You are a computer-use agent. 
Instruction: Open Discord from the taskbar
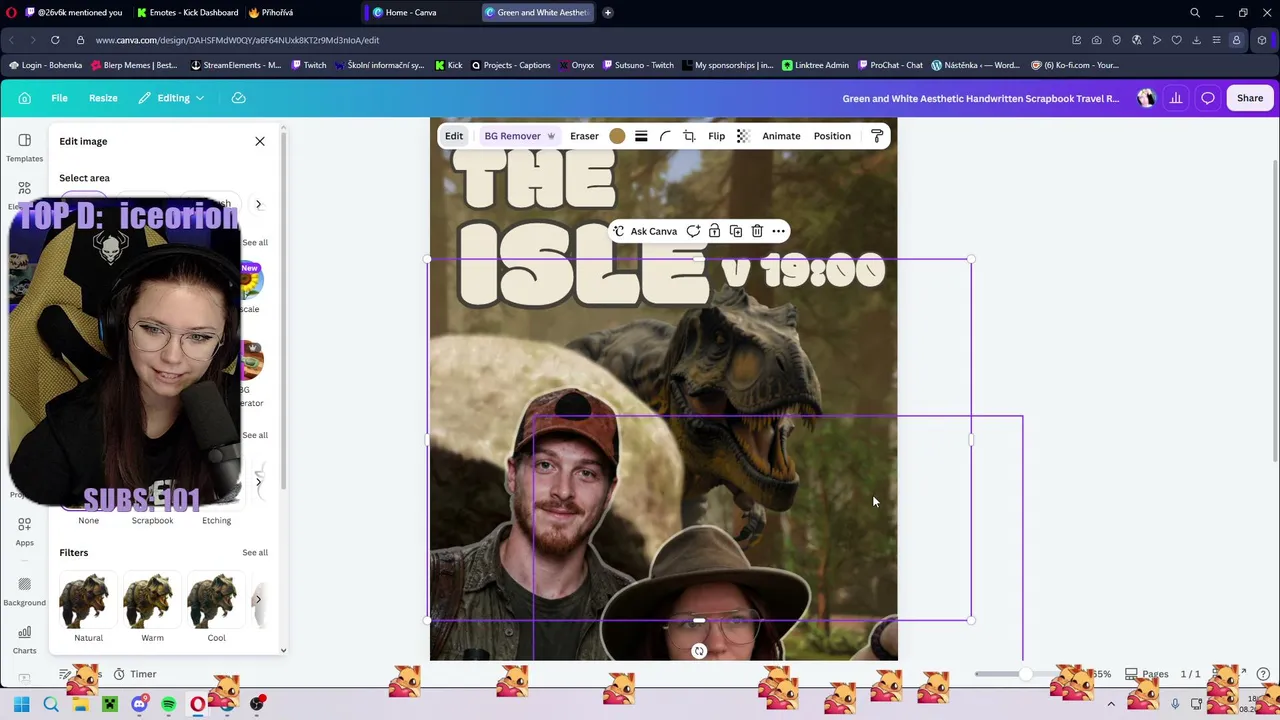(139, 704)
